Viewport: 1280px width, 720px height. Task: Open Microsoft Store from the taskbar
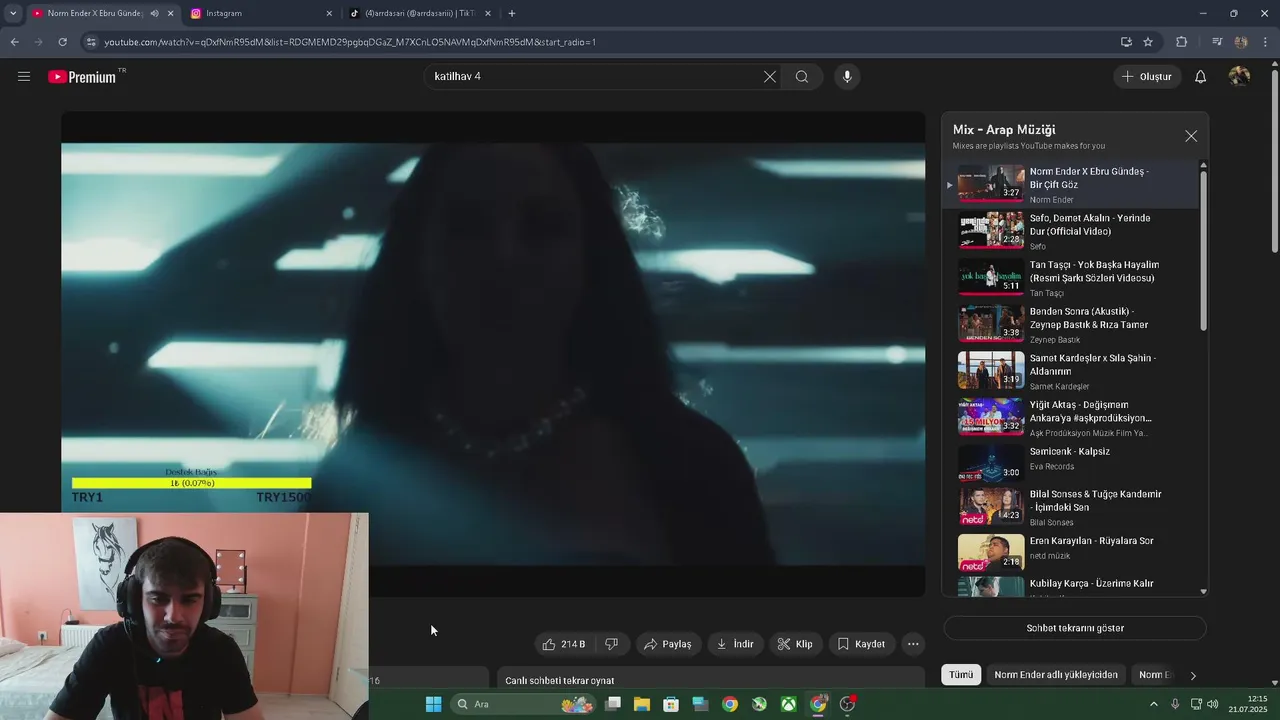(671, 704)
